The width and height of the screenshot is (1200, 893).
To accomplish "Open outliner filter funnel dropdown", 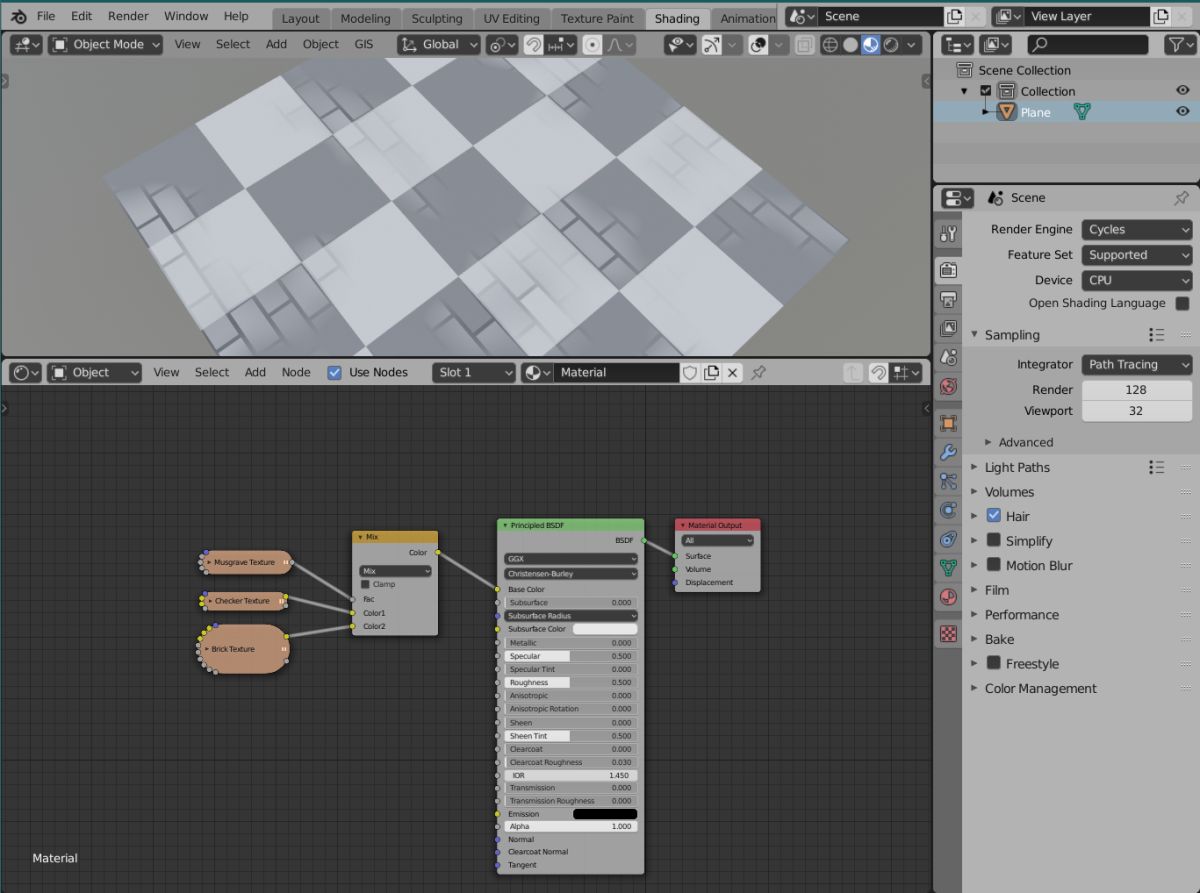I will point(1181,45).
